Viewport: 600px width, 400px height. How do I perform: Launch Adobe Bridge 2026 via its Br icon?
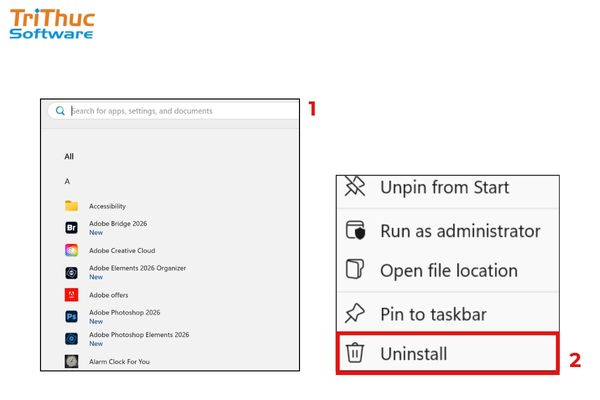click(72, 228)
